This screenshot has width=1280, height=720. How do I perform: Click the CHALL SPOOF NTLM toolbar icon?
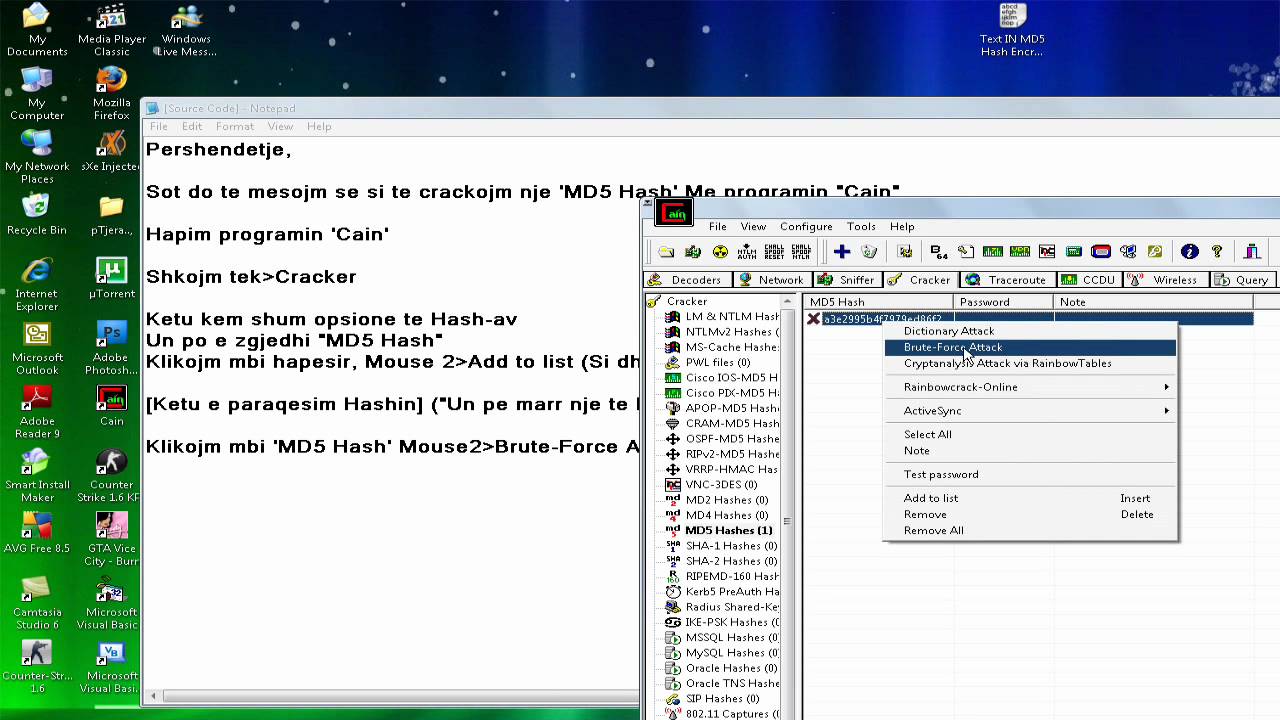point(801,252)
